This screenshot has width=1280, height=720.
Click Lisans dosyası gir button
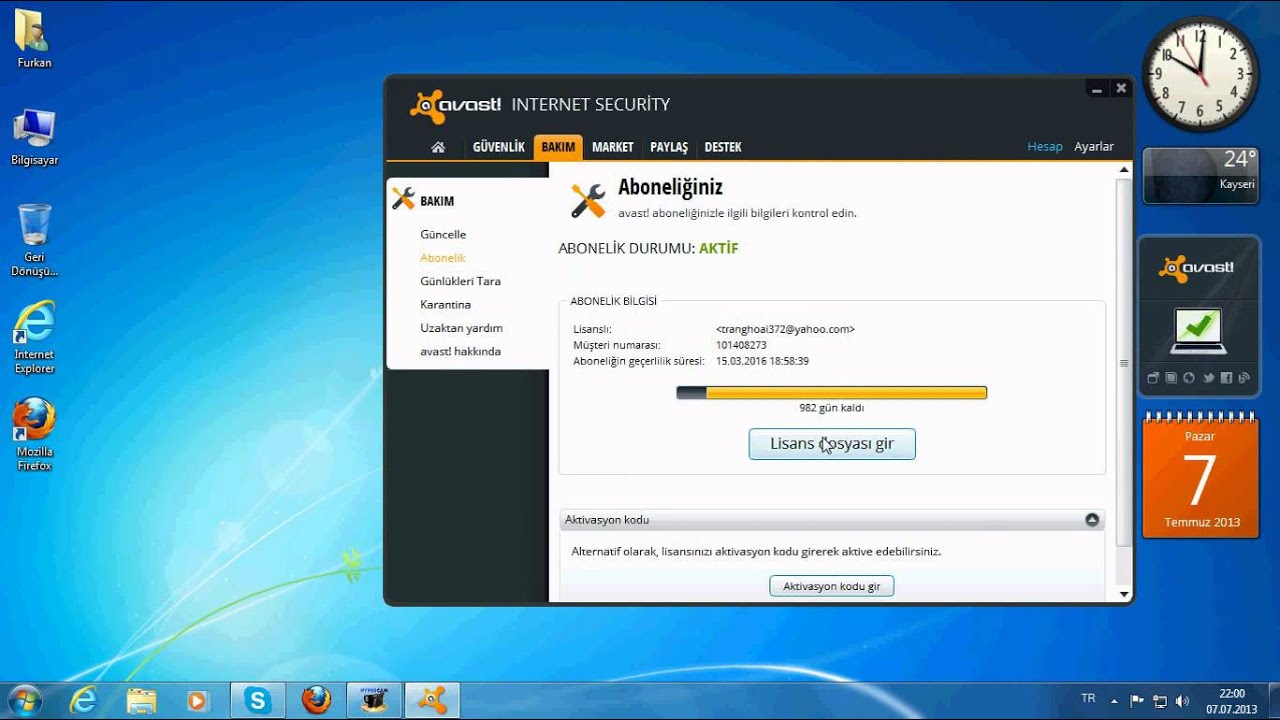coord(832,444)
